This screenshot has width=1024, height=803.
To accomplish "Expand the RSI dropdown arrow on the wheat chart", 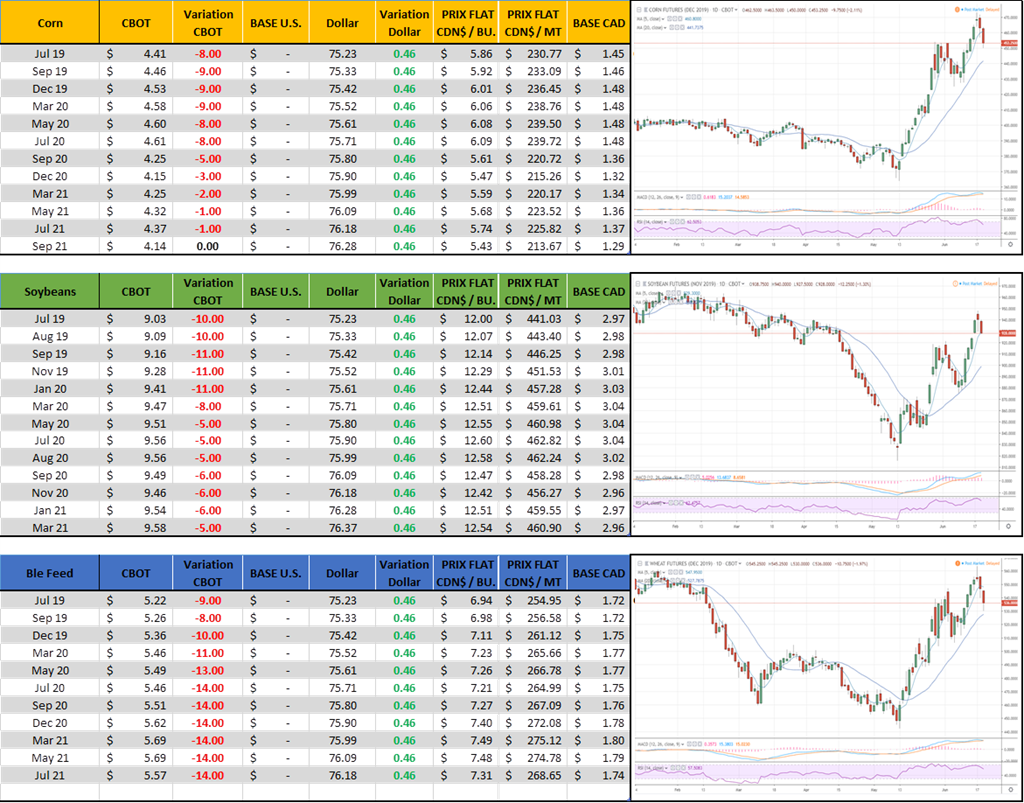I will point(667,766).
